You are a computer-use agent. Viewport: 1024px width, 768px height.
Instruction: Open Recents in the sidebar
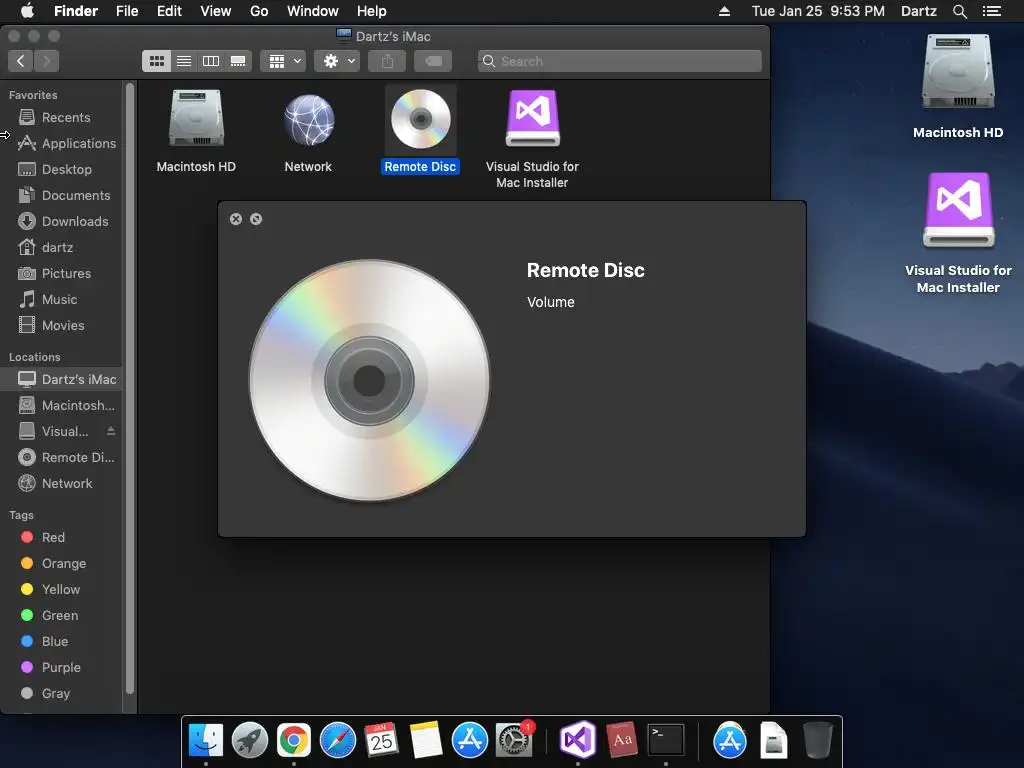click(x=61, y=118)
